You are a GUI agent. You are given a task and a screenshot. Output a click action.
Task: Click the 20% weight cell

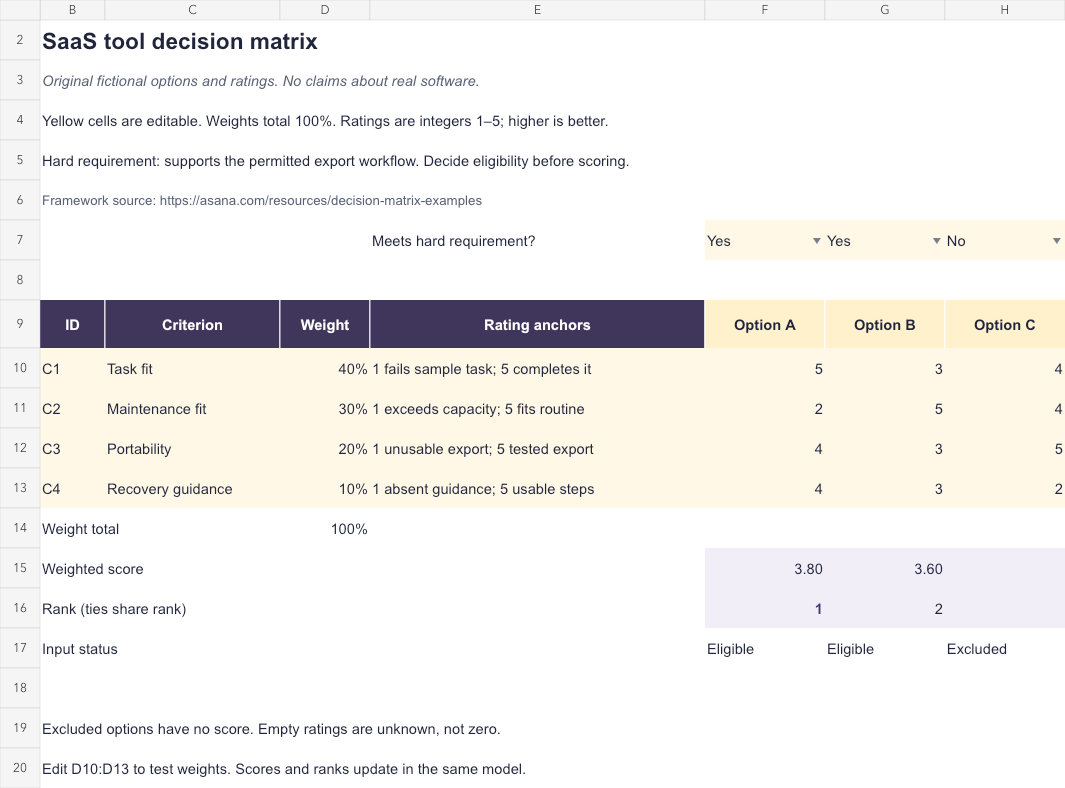pyautogui.click(x=325, y=449)
